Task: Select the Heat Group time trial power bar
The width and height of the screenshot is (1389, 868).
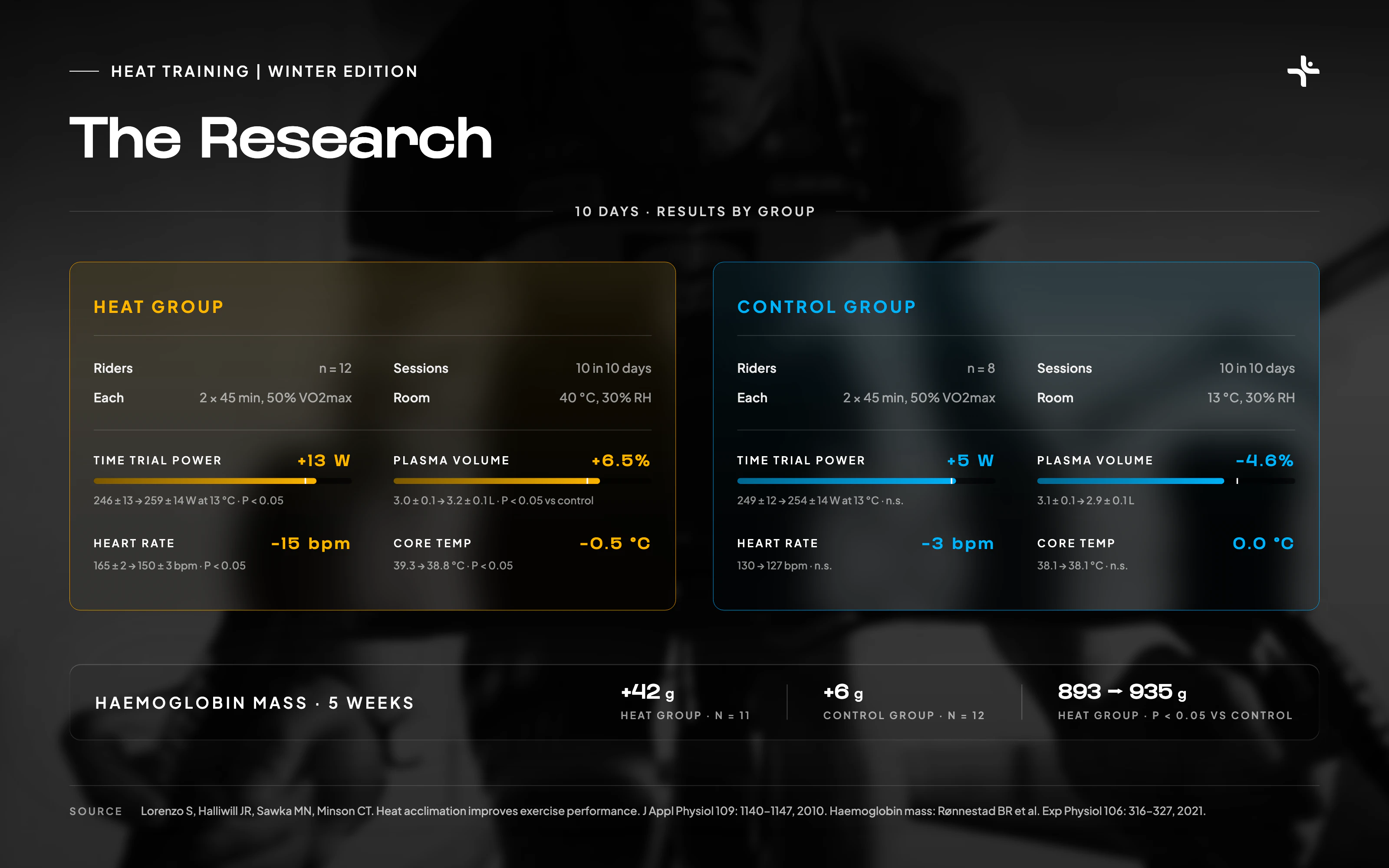Action: tap(223, 481)
